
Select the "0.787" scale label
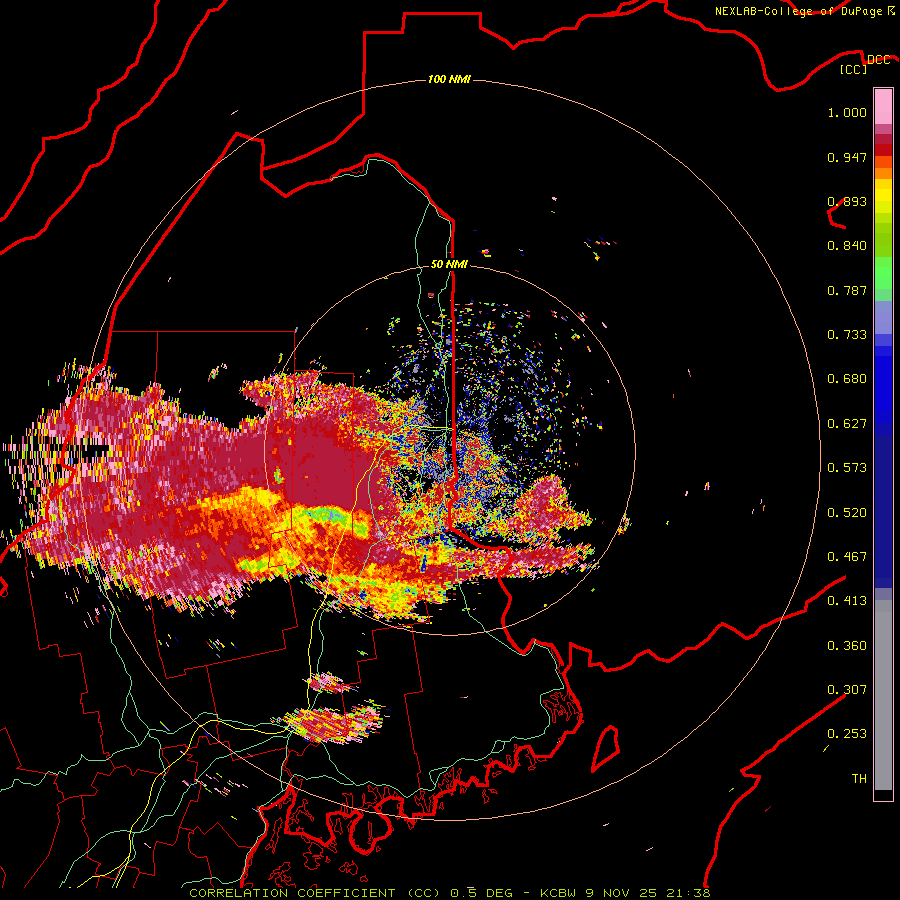(847, 290)
